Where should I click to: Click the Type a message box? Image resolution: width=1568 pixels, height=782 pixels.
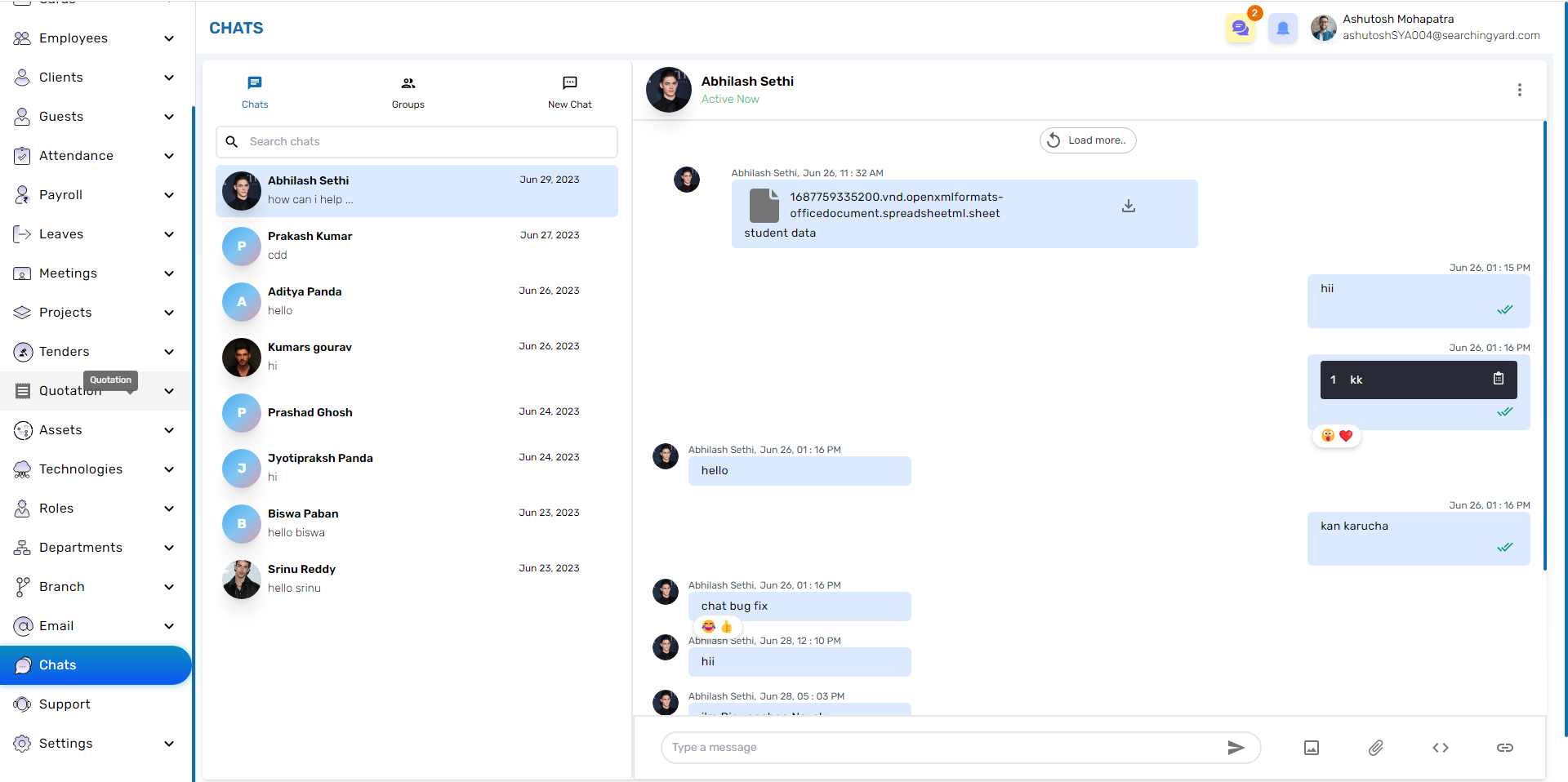(x=939, y=748)
